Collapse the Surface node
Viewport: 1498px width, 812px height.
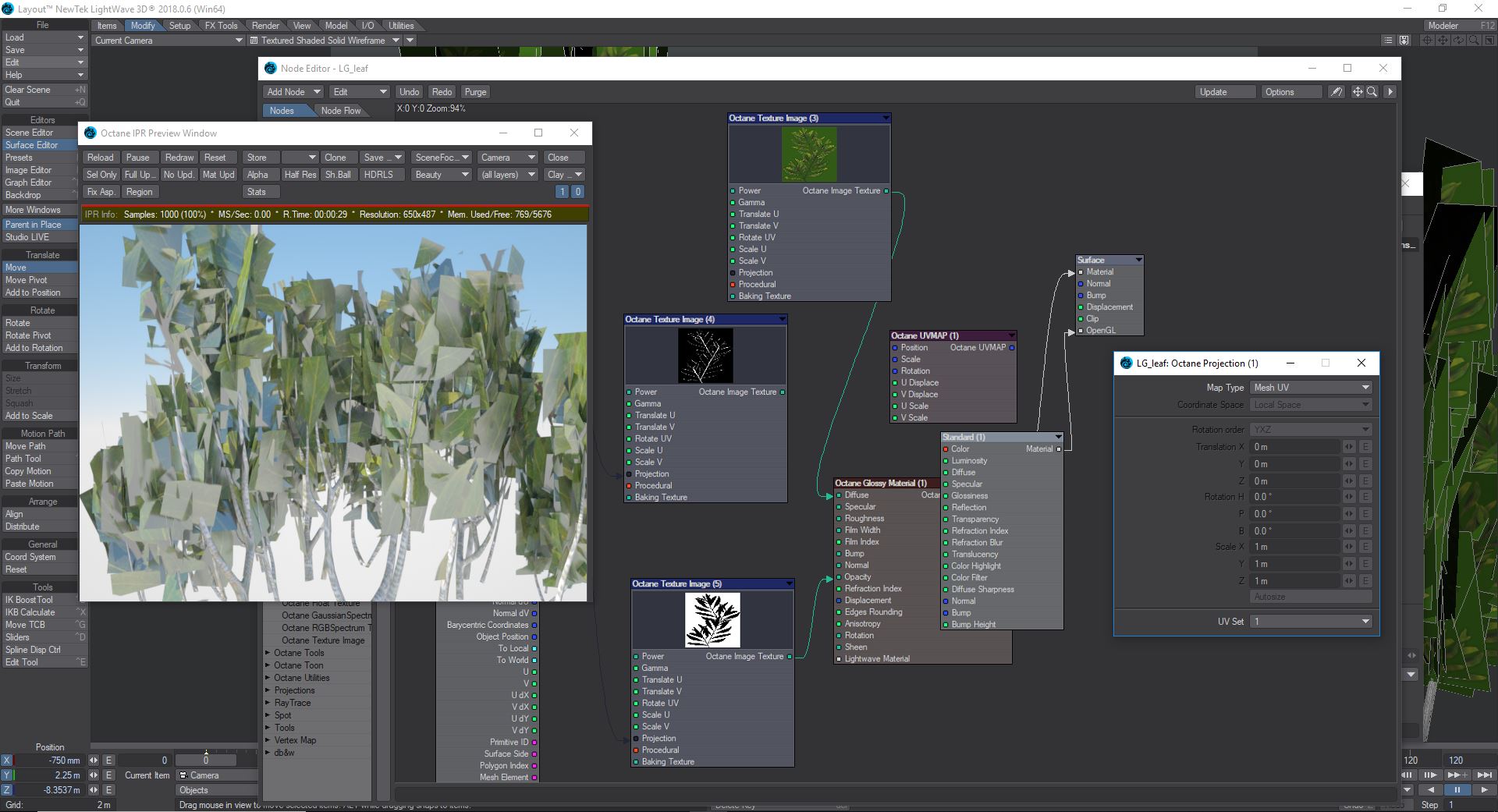click(1138, 261)
